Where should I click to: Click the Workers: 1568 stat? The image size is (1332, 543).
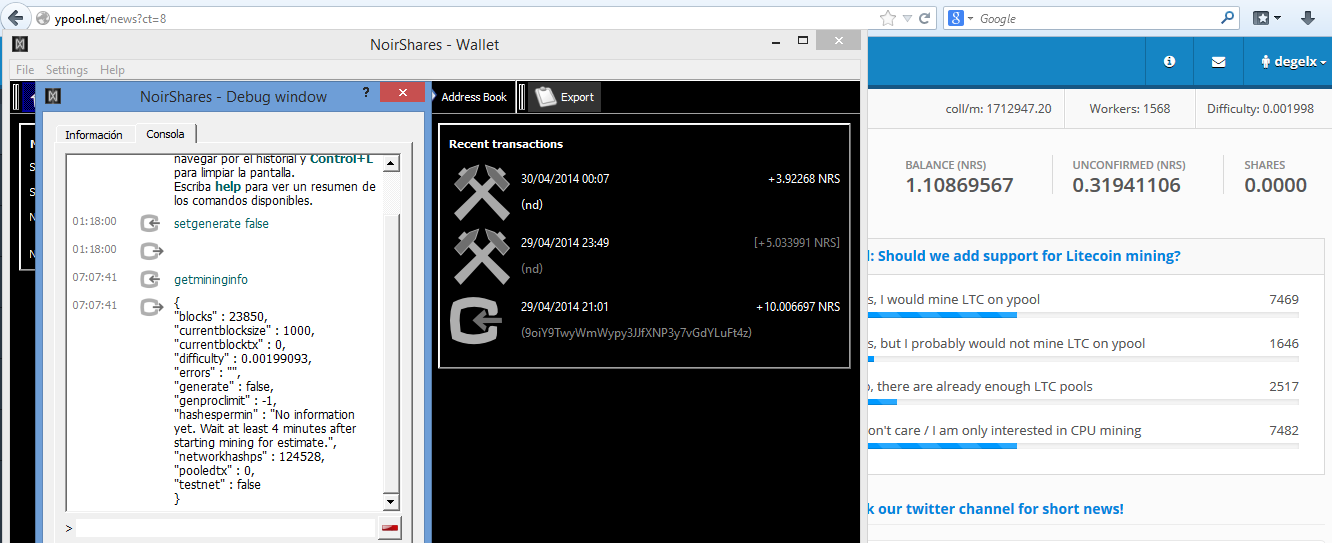click(x=1130, y=109)
